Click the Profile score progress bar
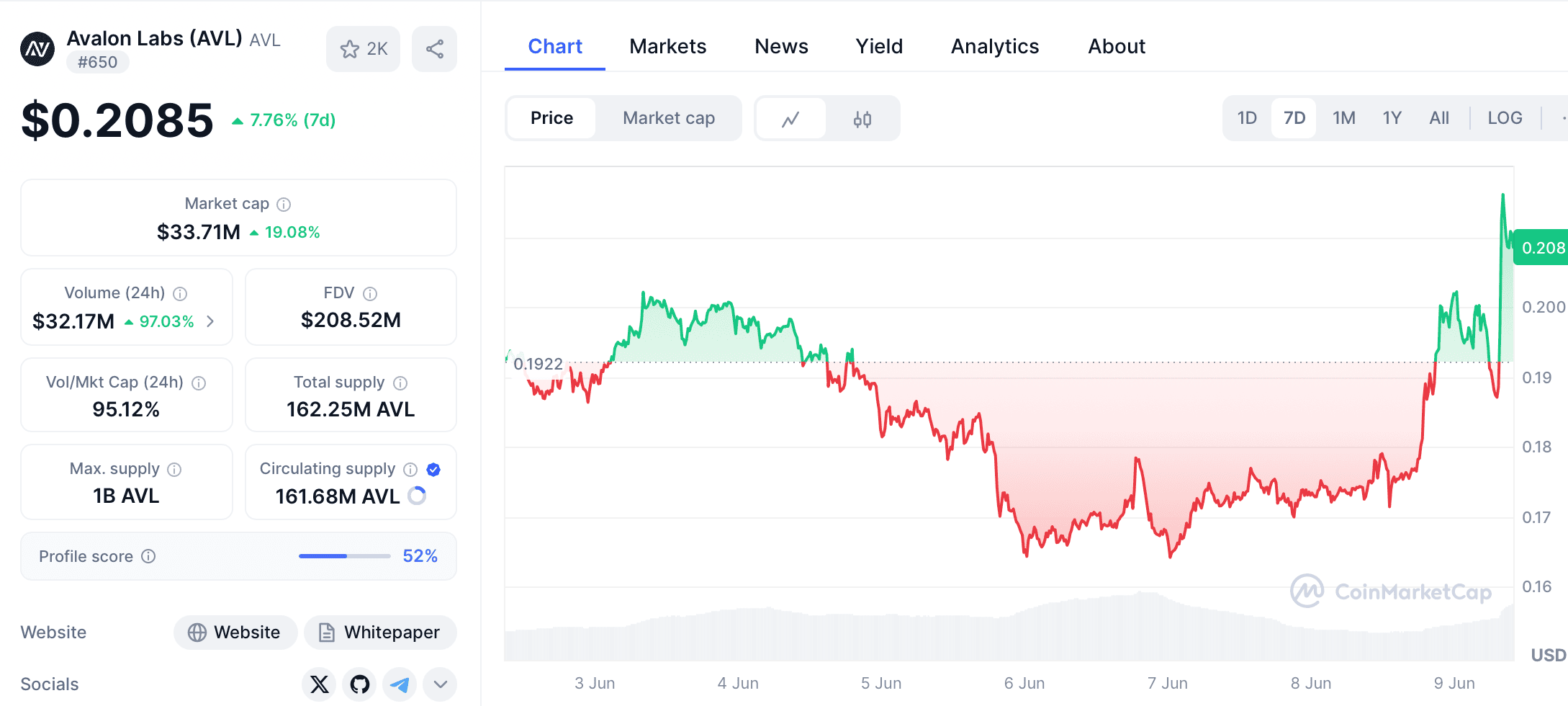This screenshot has height=706, width=1568. click(344, 555)
